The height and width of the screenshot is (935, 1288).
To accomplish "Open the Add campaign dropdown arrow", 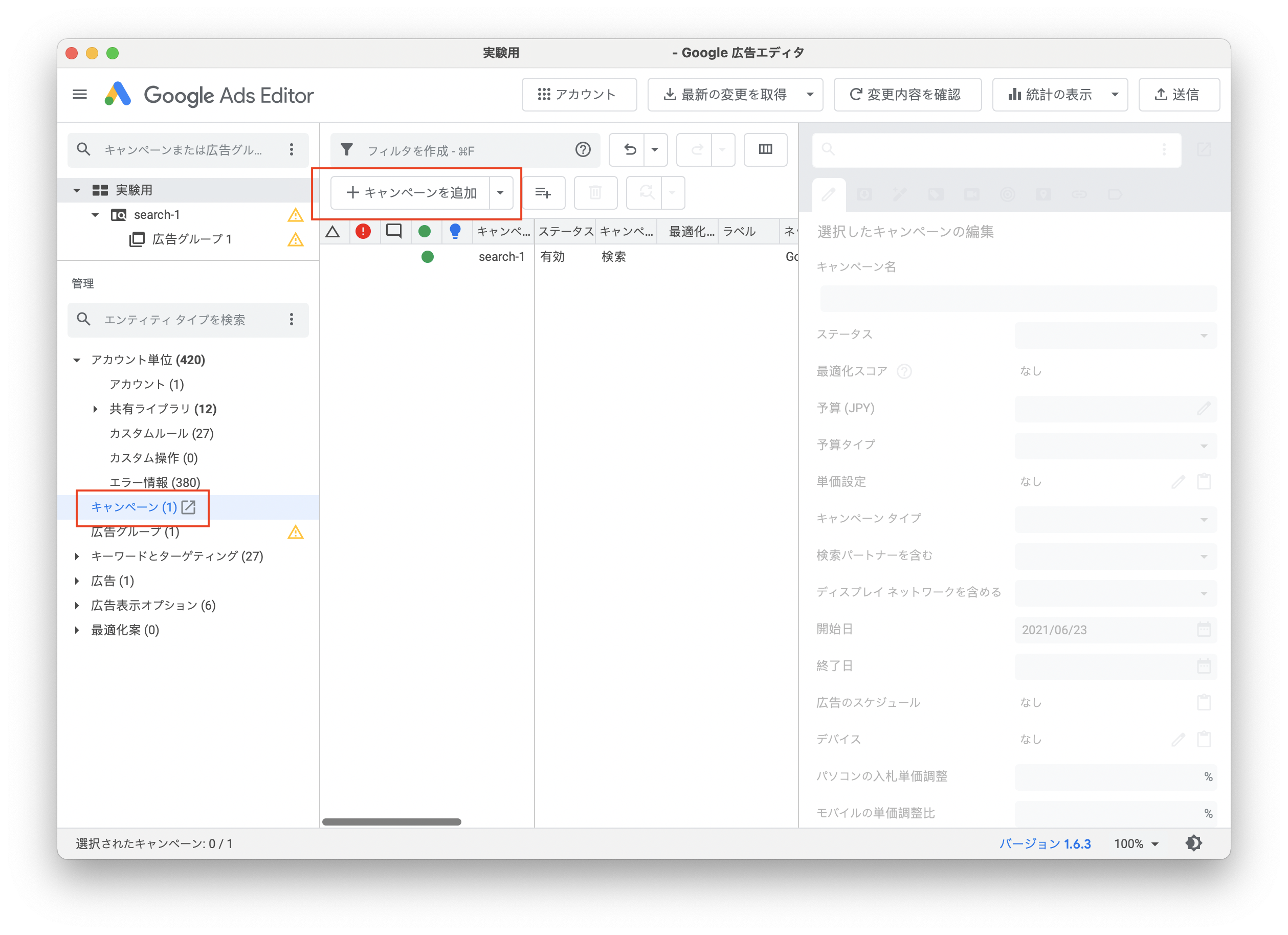I will [500, 192].
